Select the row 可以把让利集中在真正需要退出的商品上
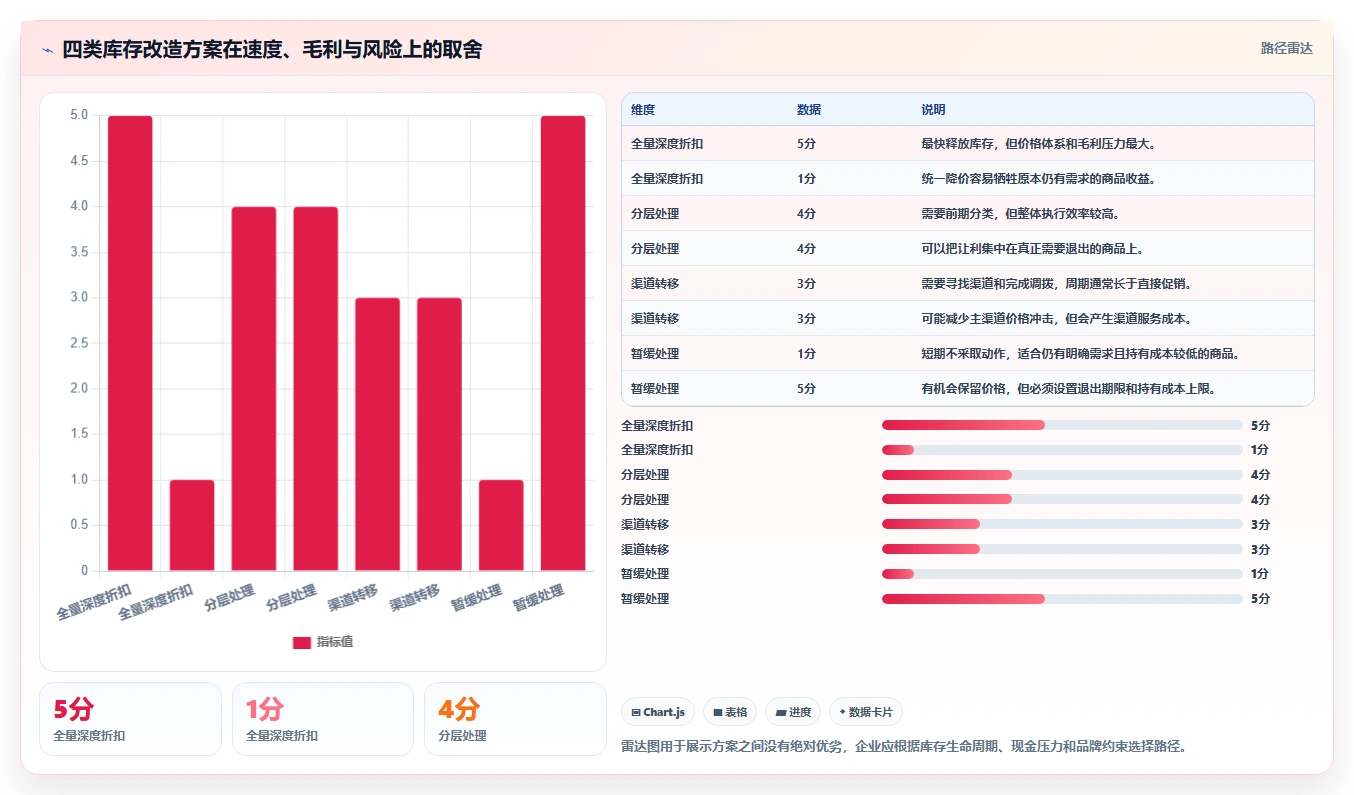1354x795 pixels. pyautogui.click(x=968, y=249)
